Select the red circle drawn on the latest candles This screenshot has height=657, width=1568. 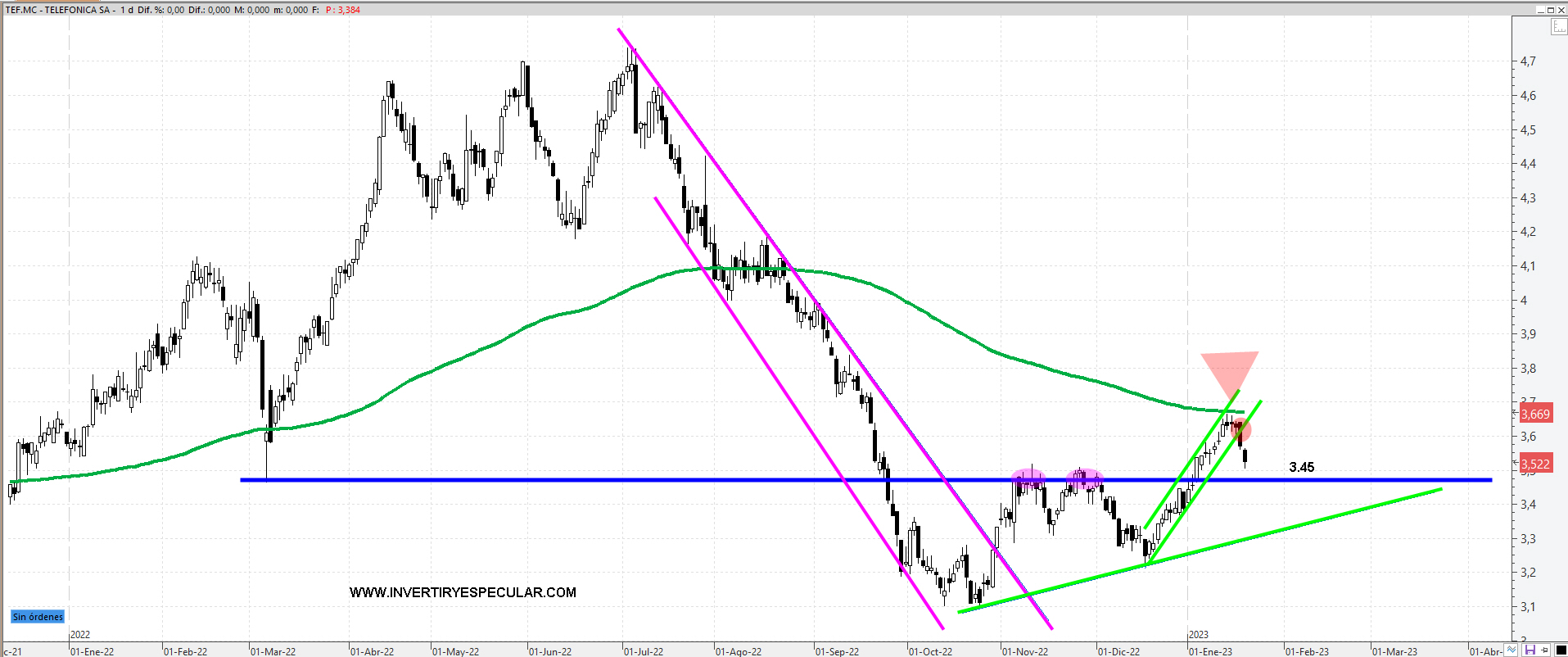pyautogui.click(x=1242, y=429)
